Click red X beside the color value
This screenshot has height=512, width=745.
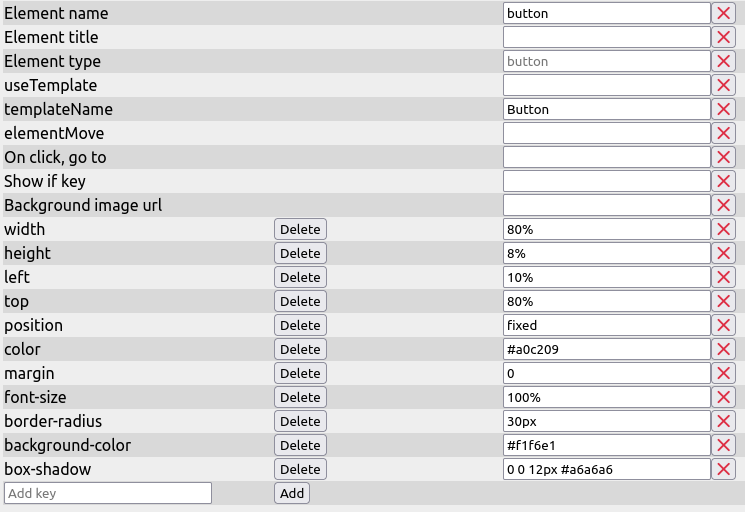click(x=723, y=349)
